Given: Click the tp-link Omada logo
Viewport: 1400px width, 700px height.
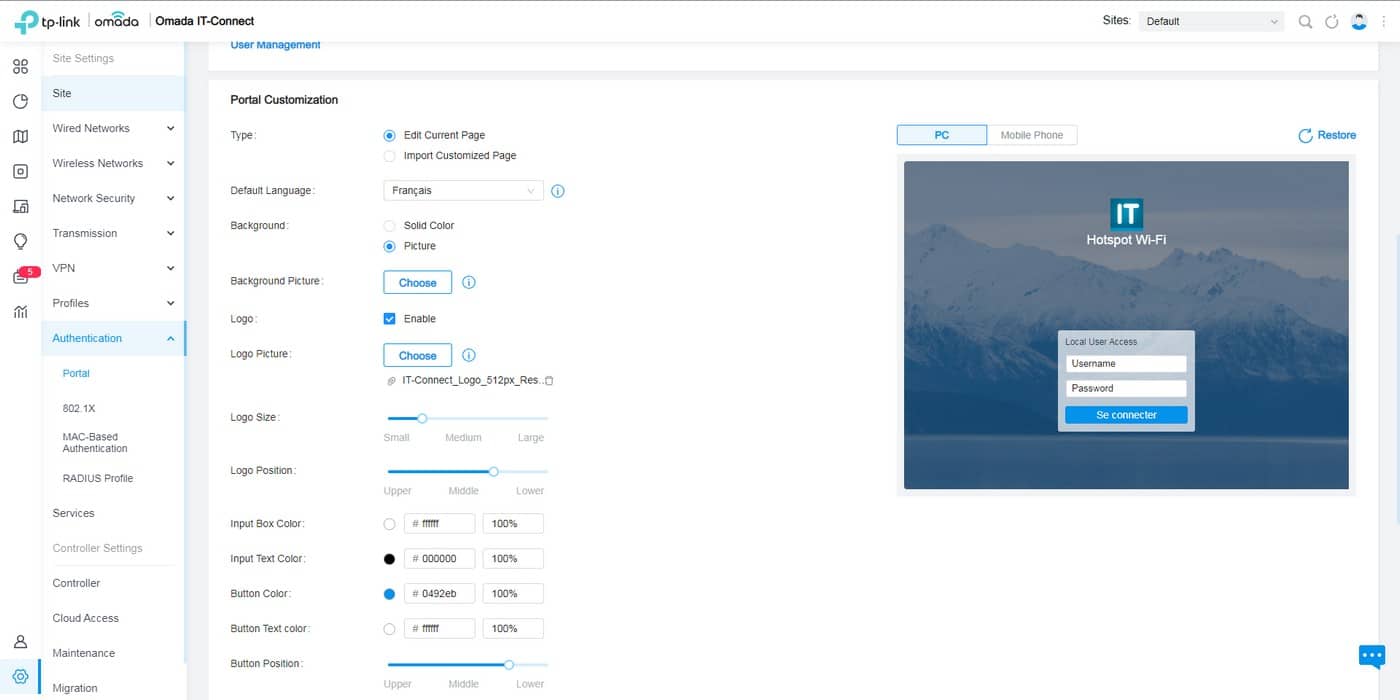Looking at the screenshot, I should [x=76, y=21].
